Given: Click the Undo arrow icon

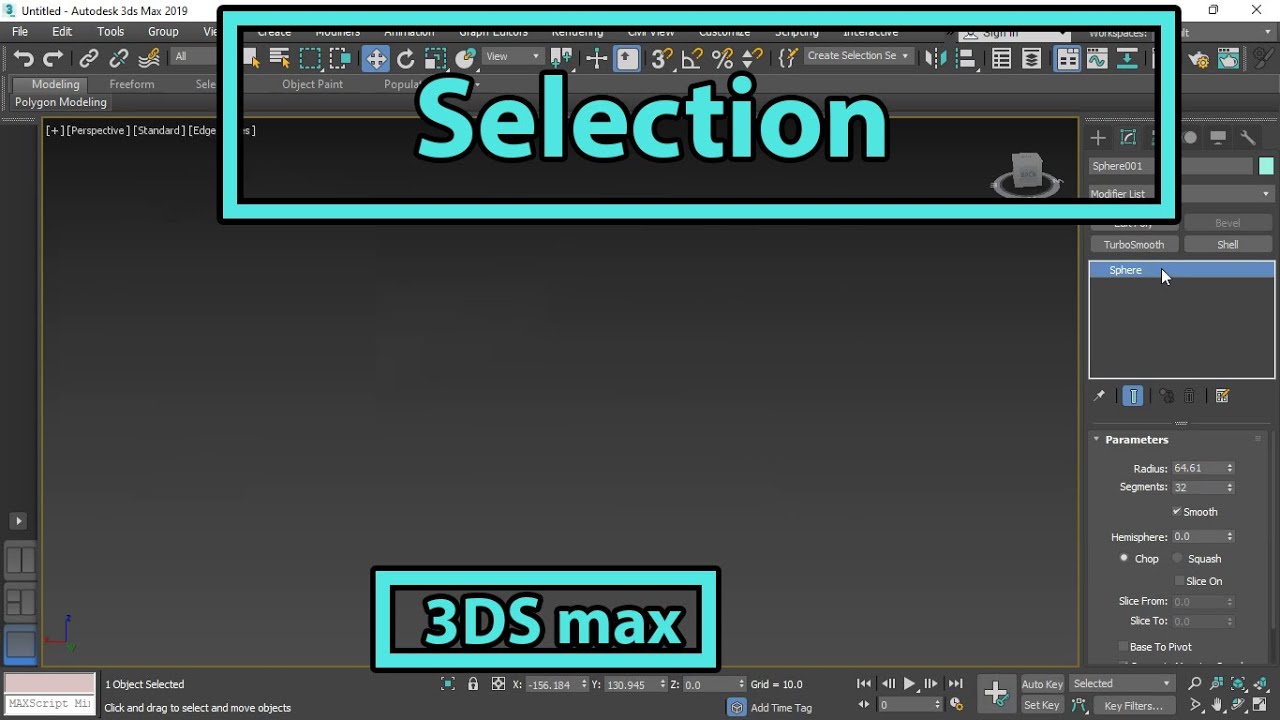Looking at the screenshot, I should coord(24,59).
